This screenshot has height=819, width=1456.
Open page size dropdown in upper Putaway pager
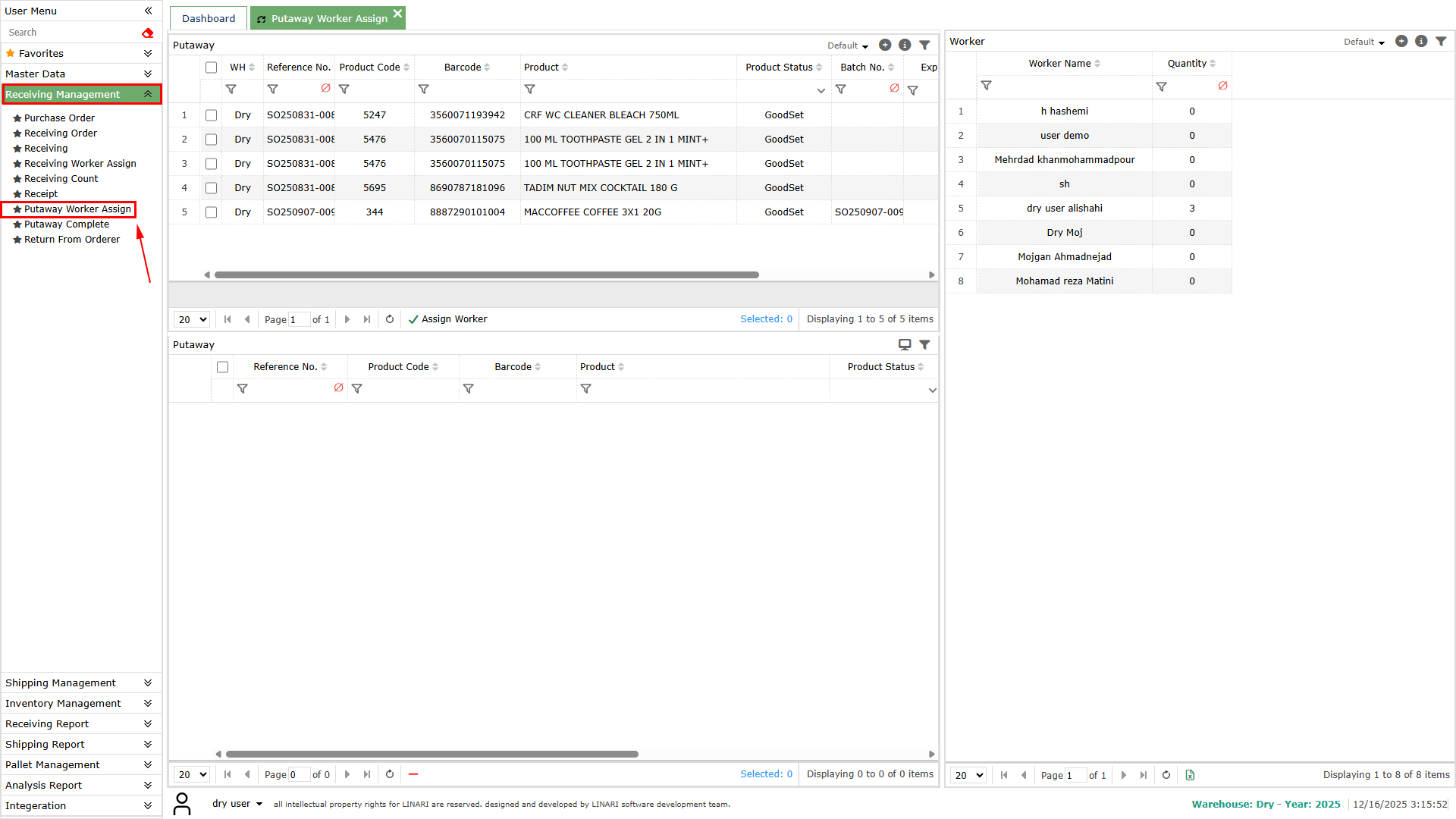tap(192, 319)
